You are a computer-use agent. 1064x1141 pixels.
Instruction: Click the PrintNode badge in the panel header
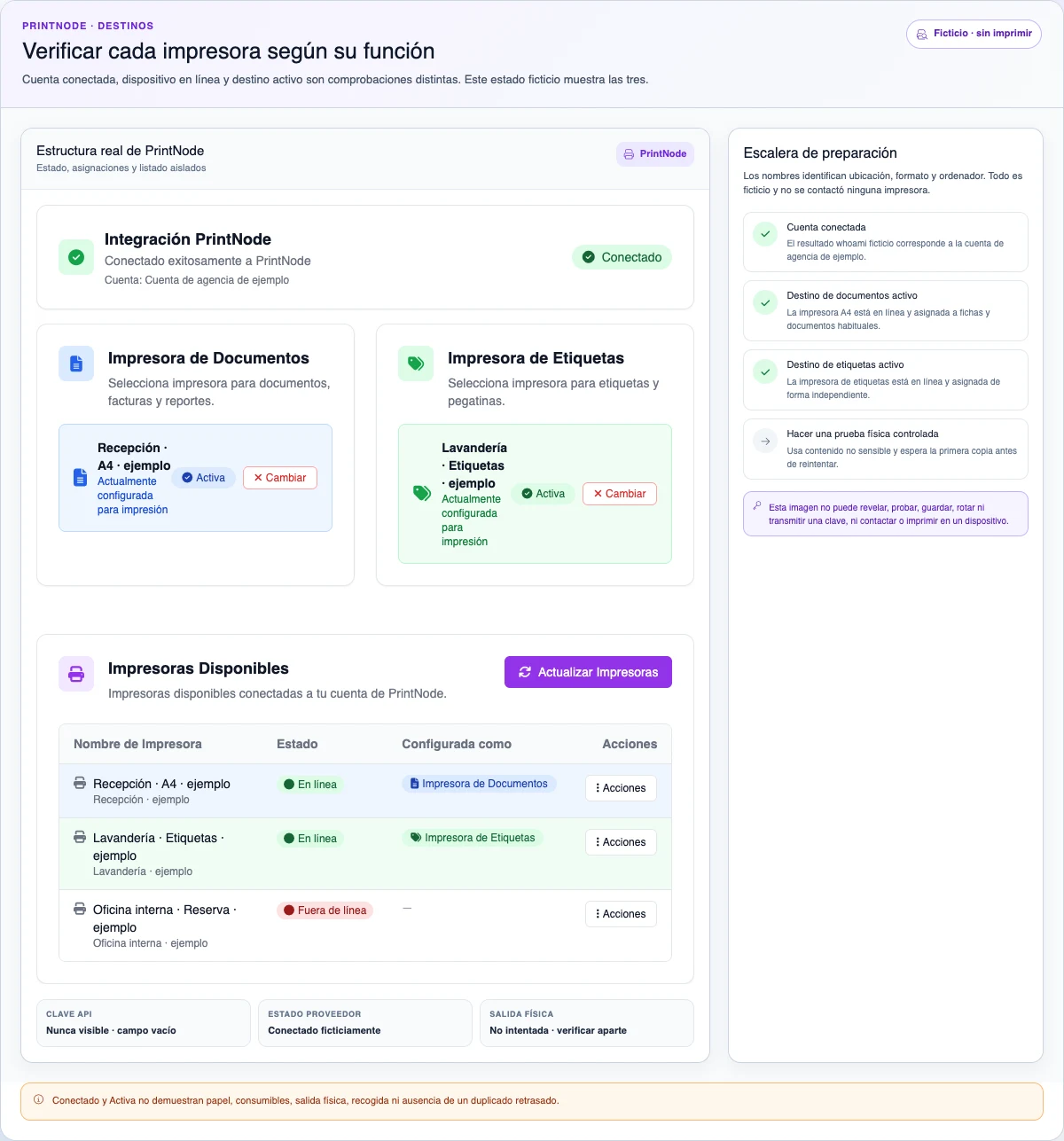tap(655, 154)
